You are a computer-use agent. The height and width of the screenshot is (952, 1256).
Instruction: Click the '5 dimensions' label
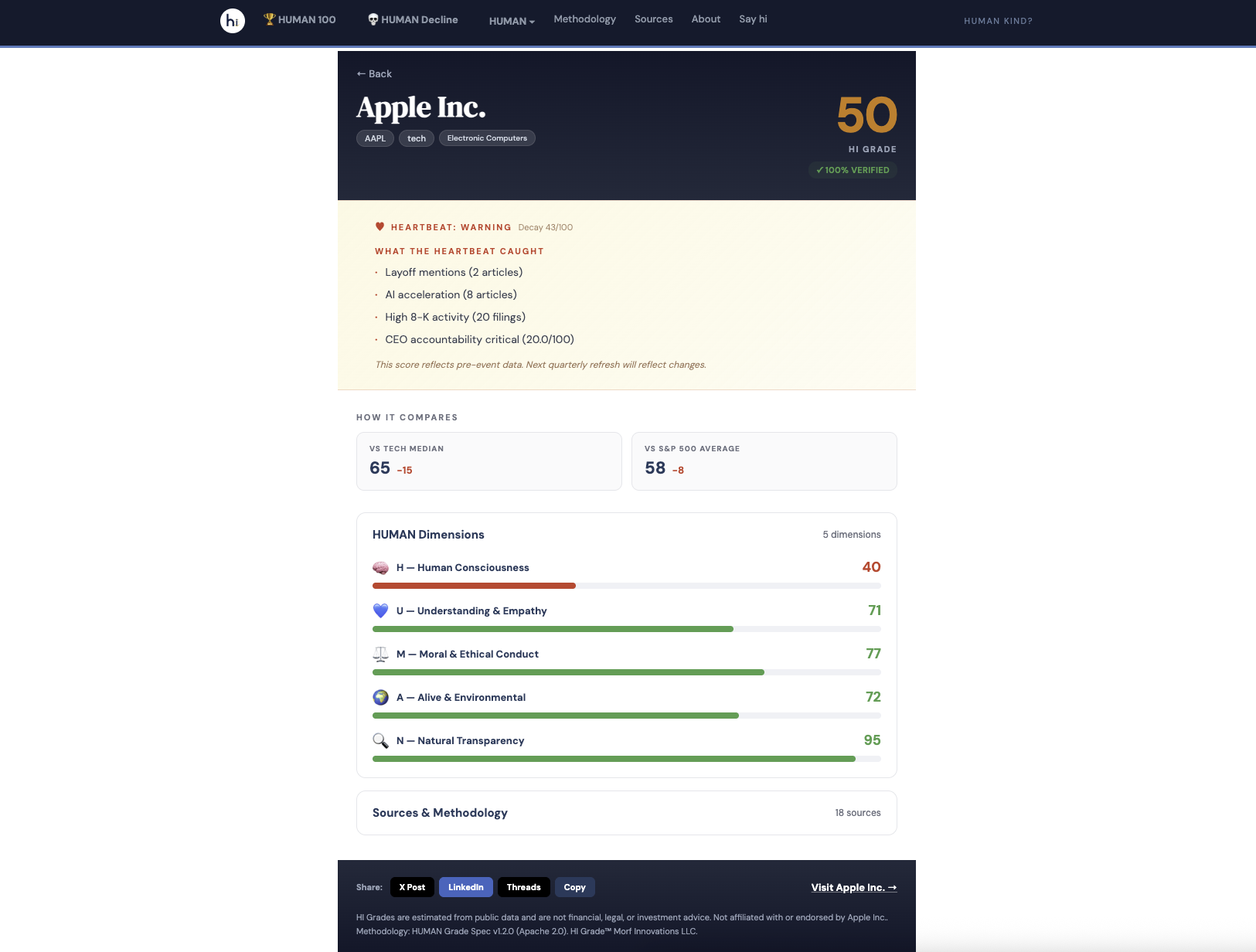click(852, 535)
